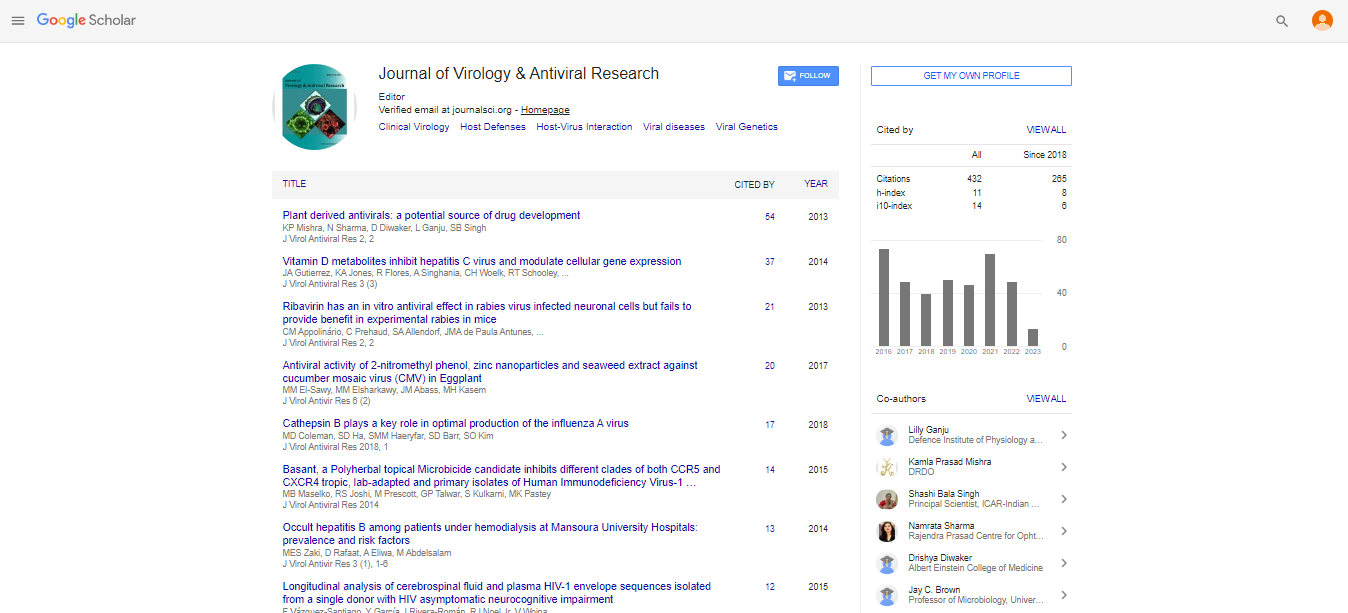View the 17 citations count

click(x=770, y=425)
